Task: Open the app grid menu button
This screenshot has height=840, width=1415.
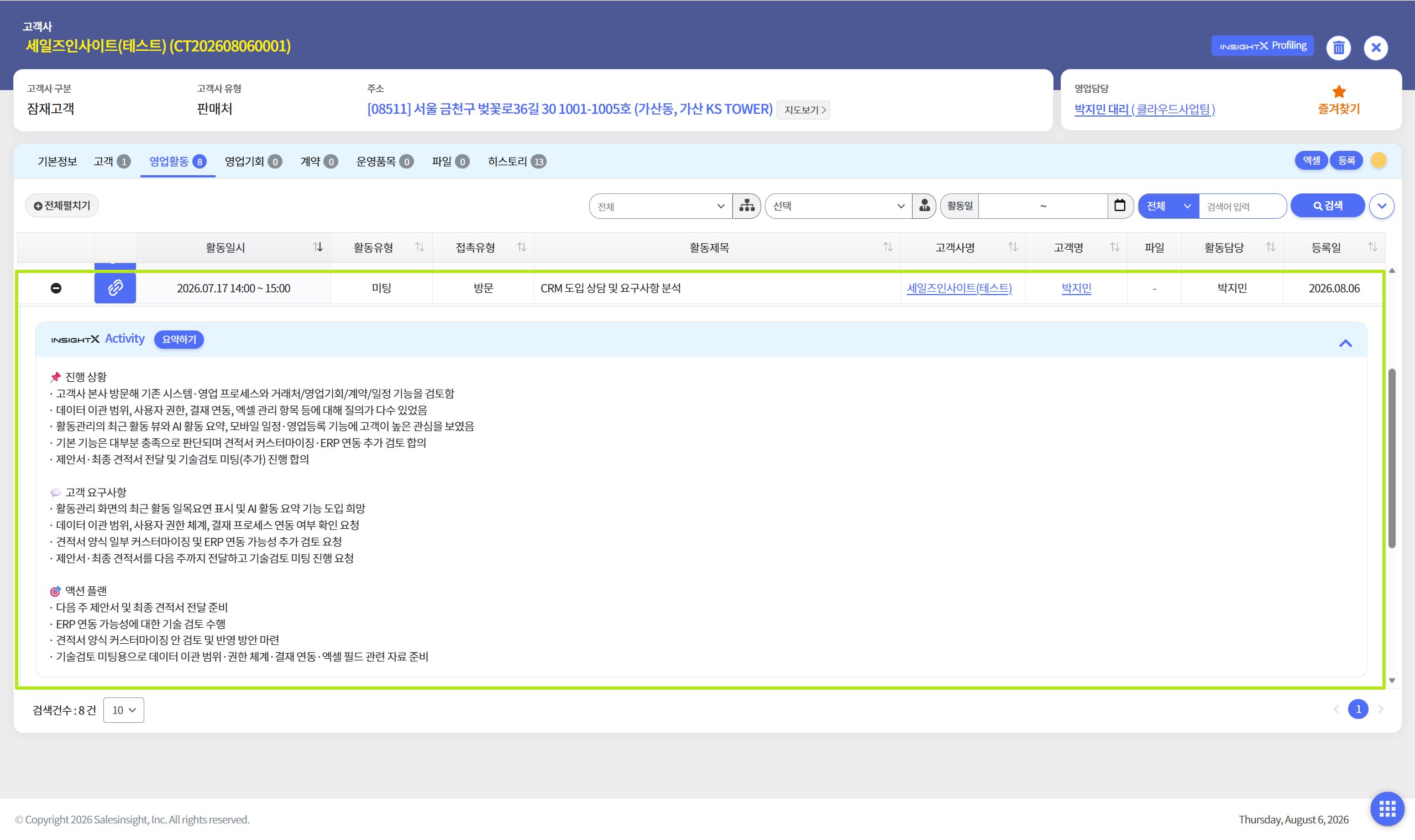Action: pos(1387,809)
